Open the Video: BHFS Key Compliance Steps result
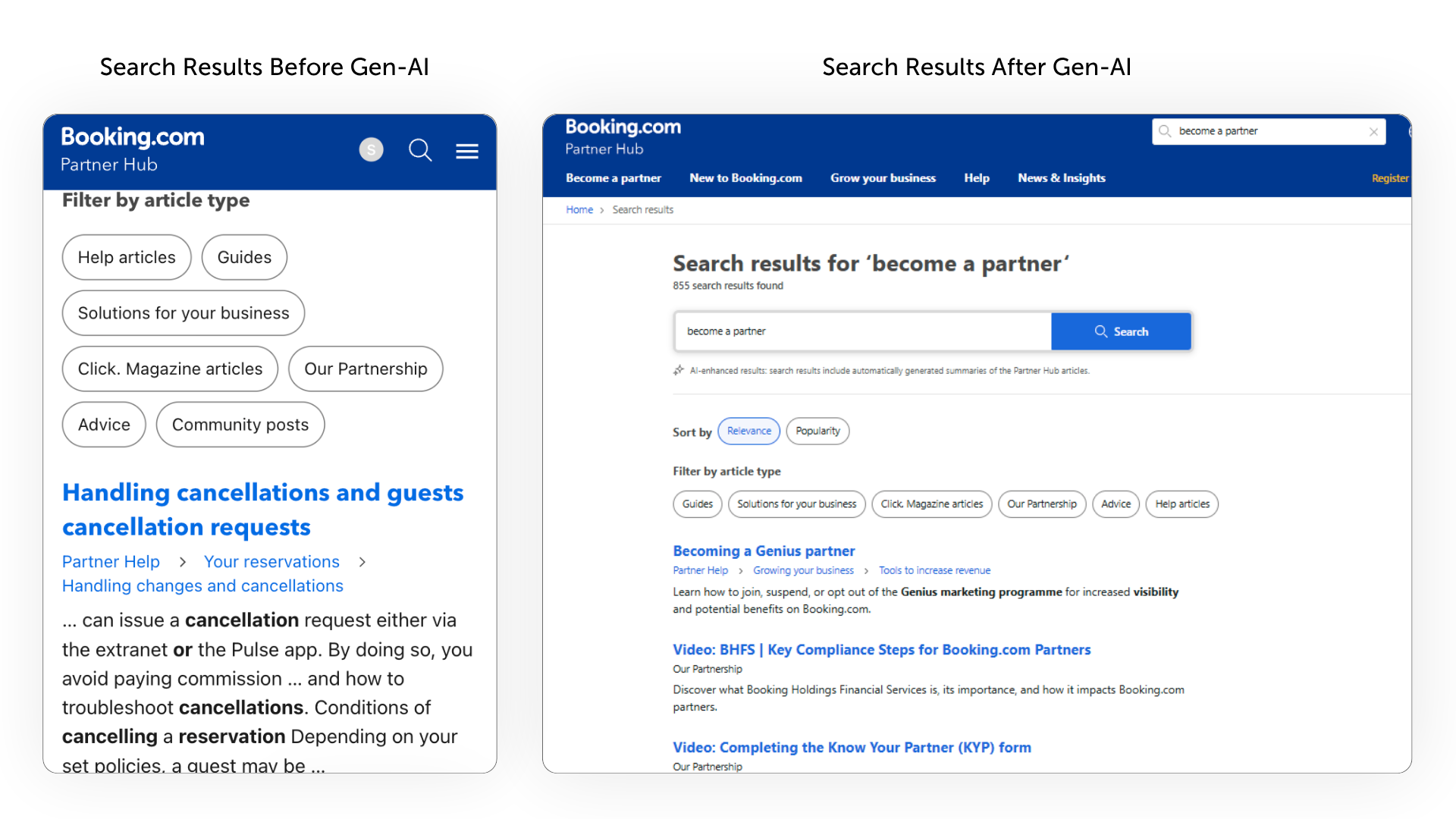The image size is (1456, 819). pyautogui.click(x=881, y=650)
